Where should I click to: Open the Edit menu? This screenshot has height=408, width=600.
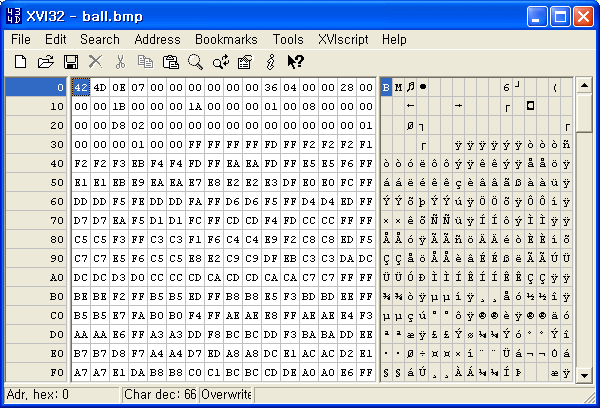[55, 39]
